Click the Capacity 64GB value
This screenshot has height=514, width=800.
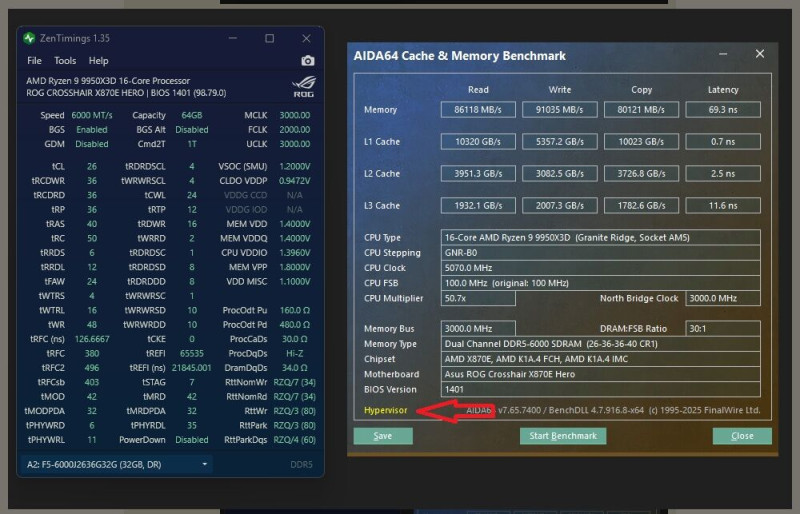192,115
